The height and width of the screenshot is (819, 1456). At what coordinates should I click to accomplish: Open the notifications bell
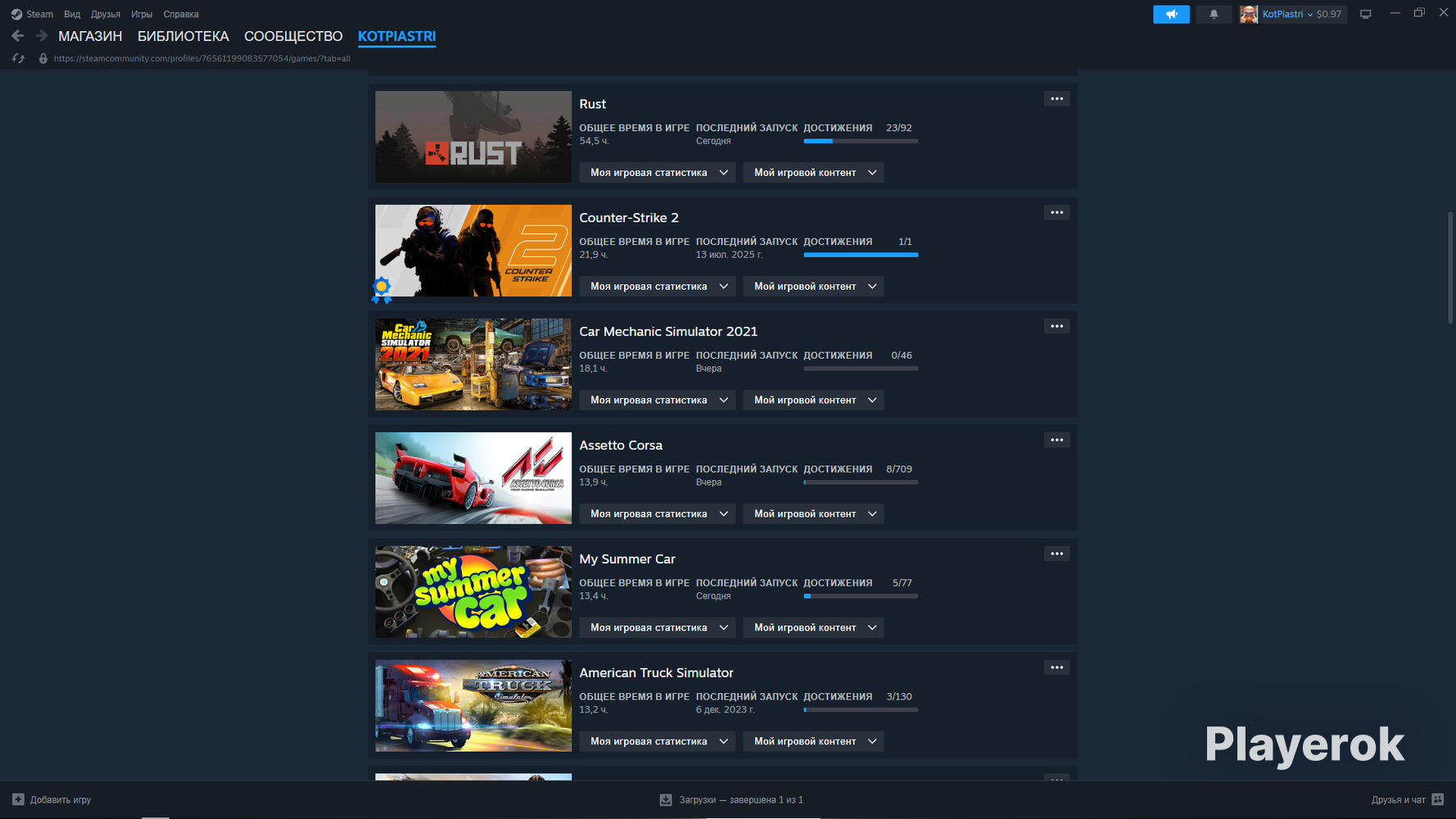point(1214,14)
